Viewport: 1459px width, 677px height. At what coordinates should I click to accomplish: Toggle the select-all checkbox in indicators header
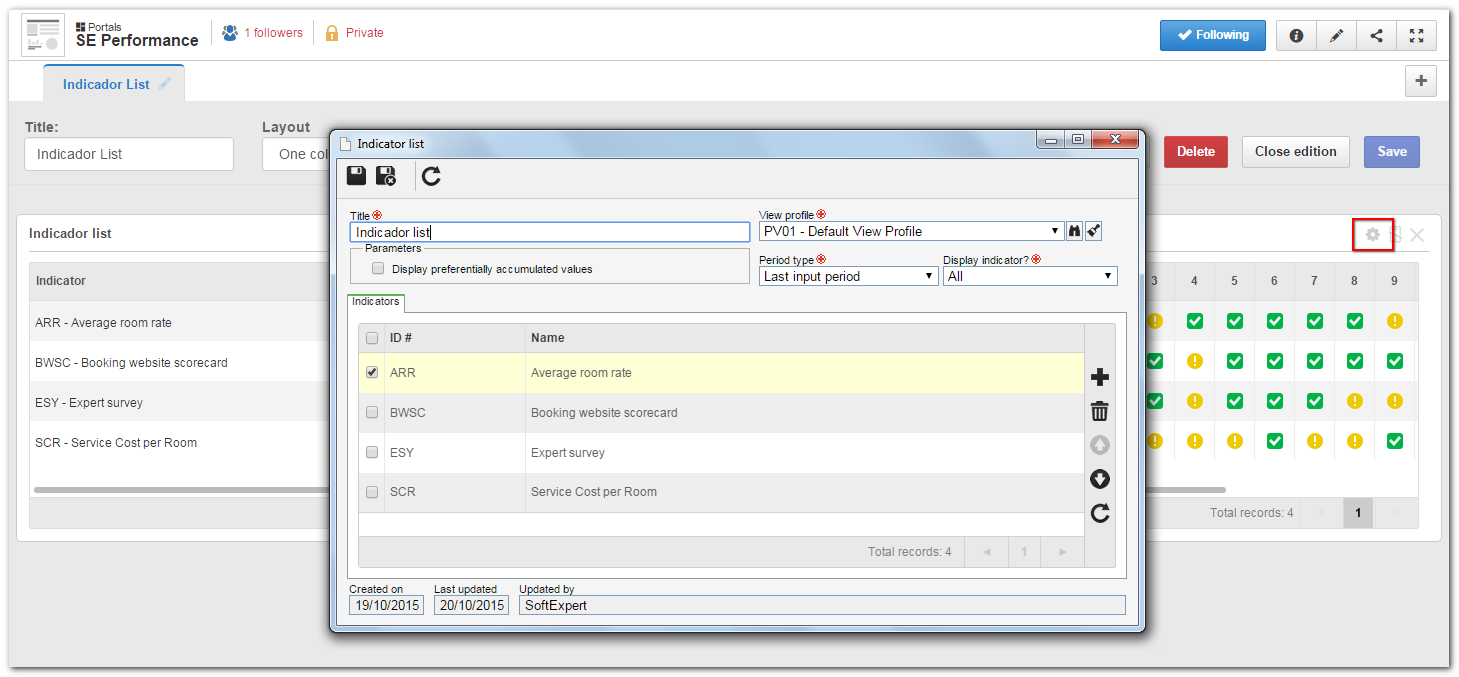(x=372, y=338)
